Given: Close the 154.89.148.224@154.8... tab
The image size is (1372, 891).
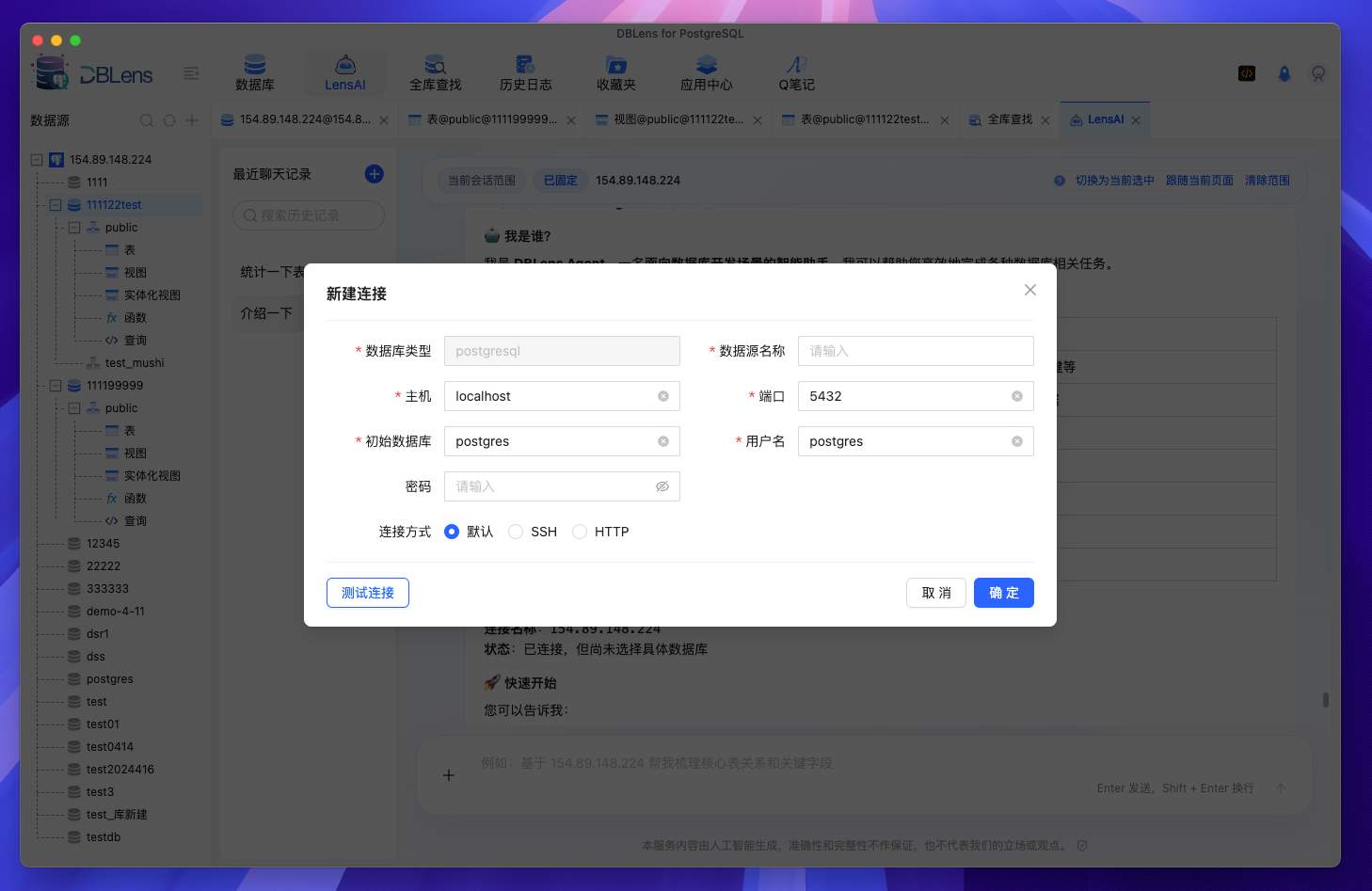Looking at the screenshot, I should point(384,120).
